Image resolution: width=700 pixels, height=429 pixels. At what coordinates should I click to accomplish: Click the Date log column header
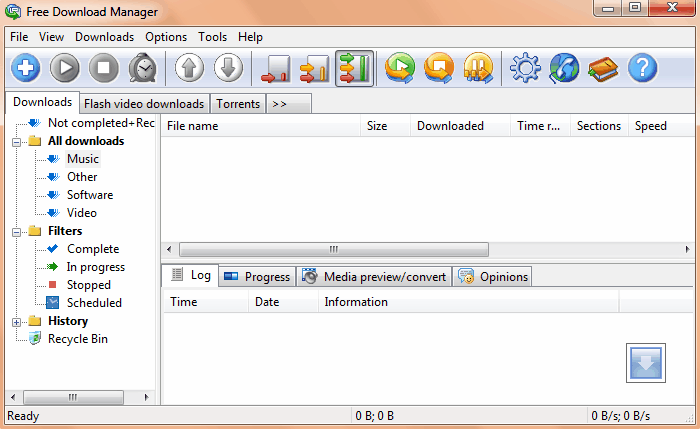pyautogui.click(x=283, y=302)
